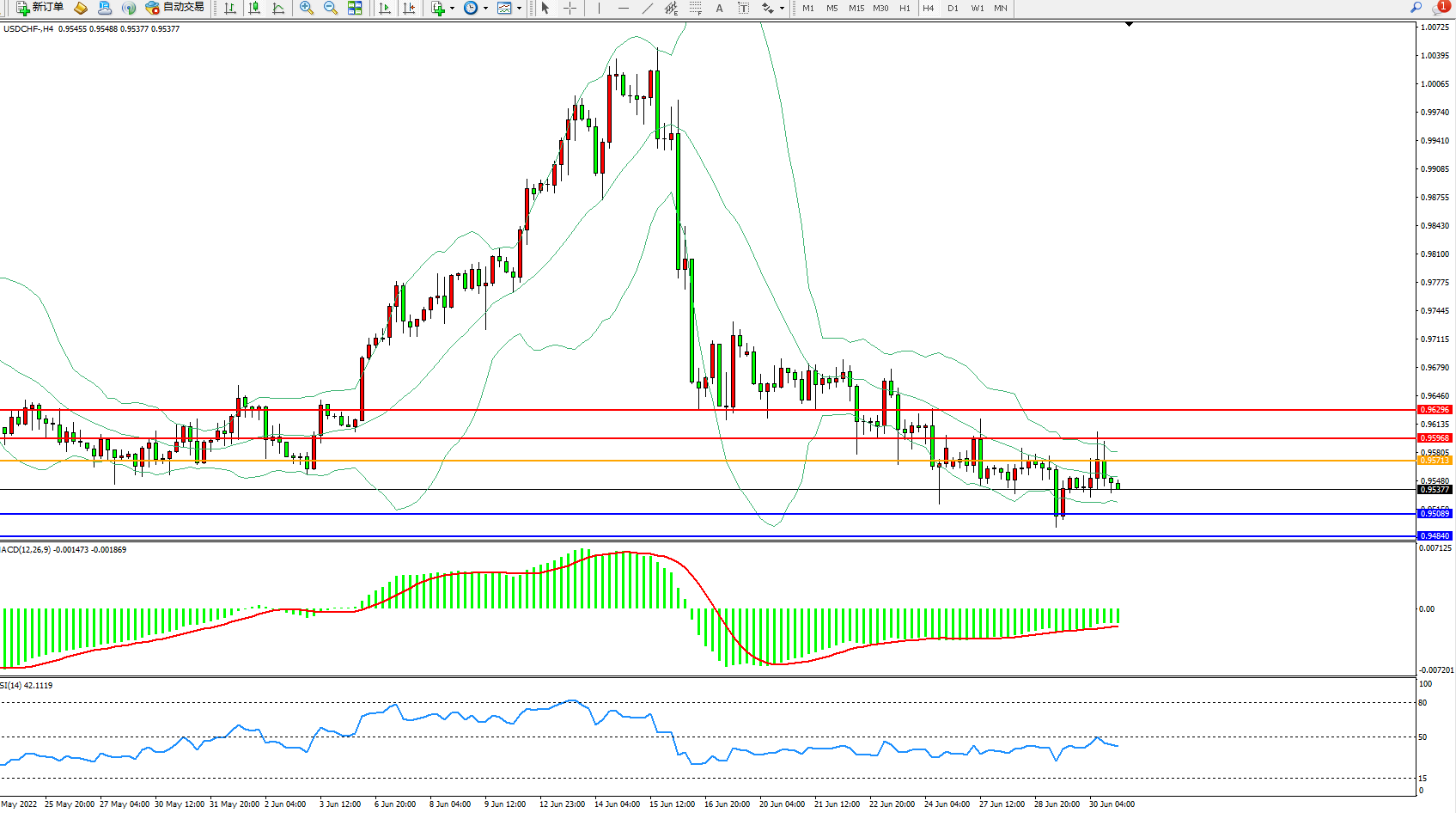Select the crosshair tool
This screenshot has height=813, width=1456.
click(x=570, y=8)
